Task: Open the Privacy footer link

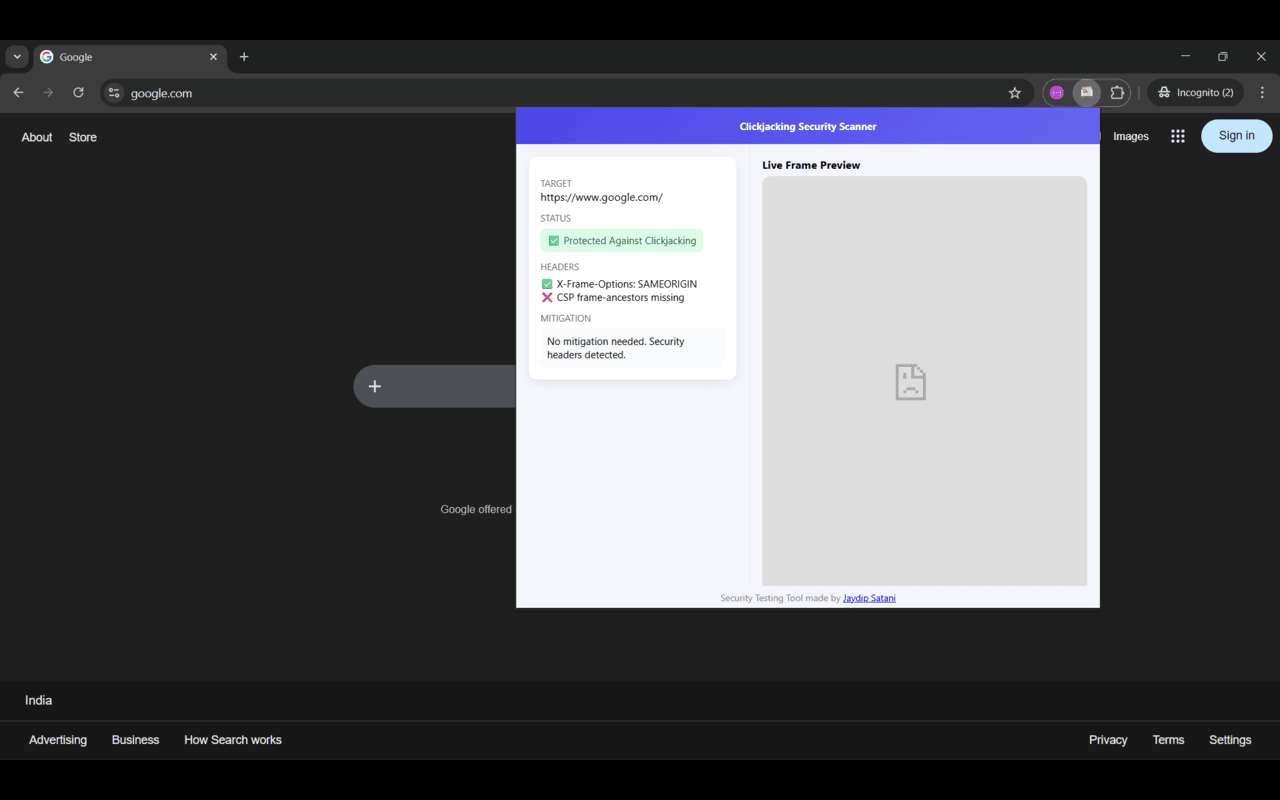Action: point(1108,740)
